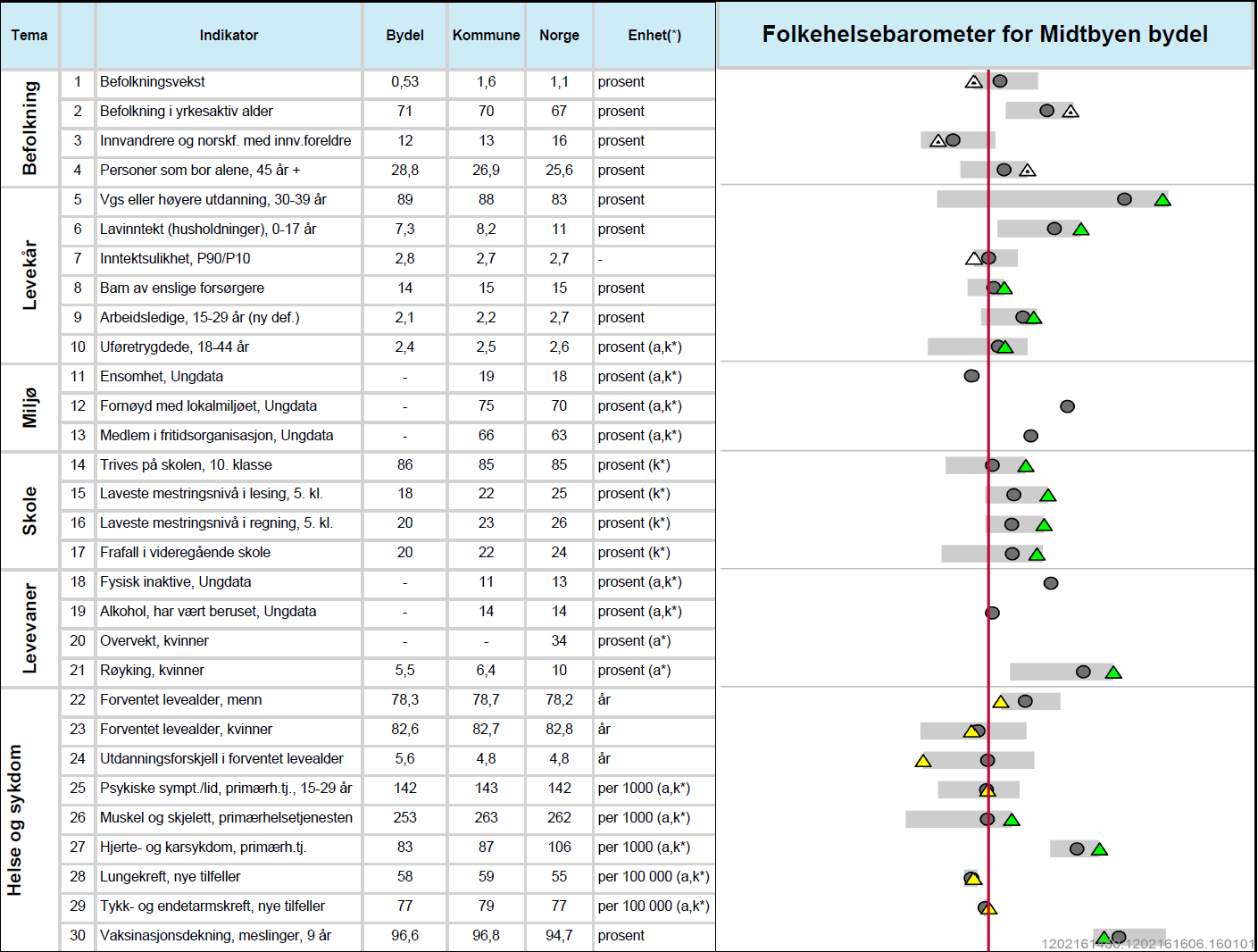Select the Befolkning theme label
This screenshot has width=1258, height=952.
click(x=30, y=128)
